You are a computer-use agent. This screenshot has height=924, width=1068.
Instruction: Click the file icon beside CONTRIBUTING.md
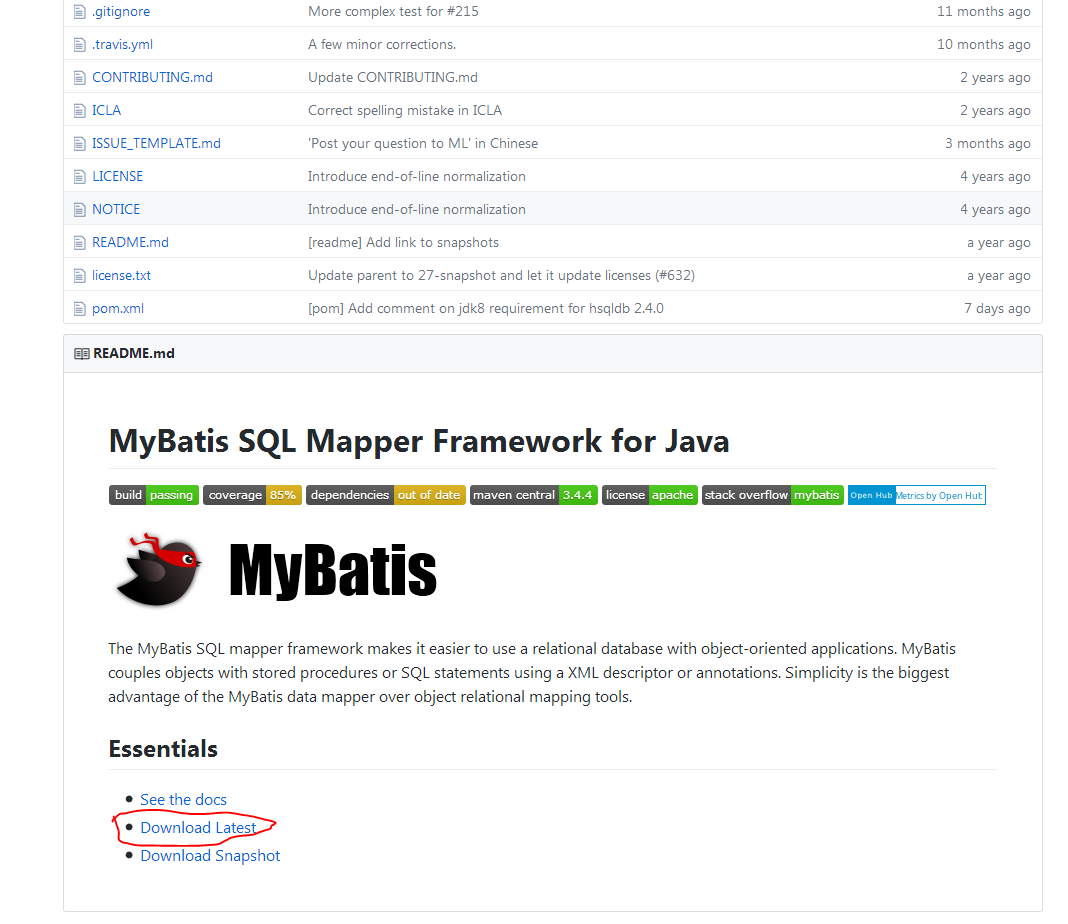(x=80, y=78)
